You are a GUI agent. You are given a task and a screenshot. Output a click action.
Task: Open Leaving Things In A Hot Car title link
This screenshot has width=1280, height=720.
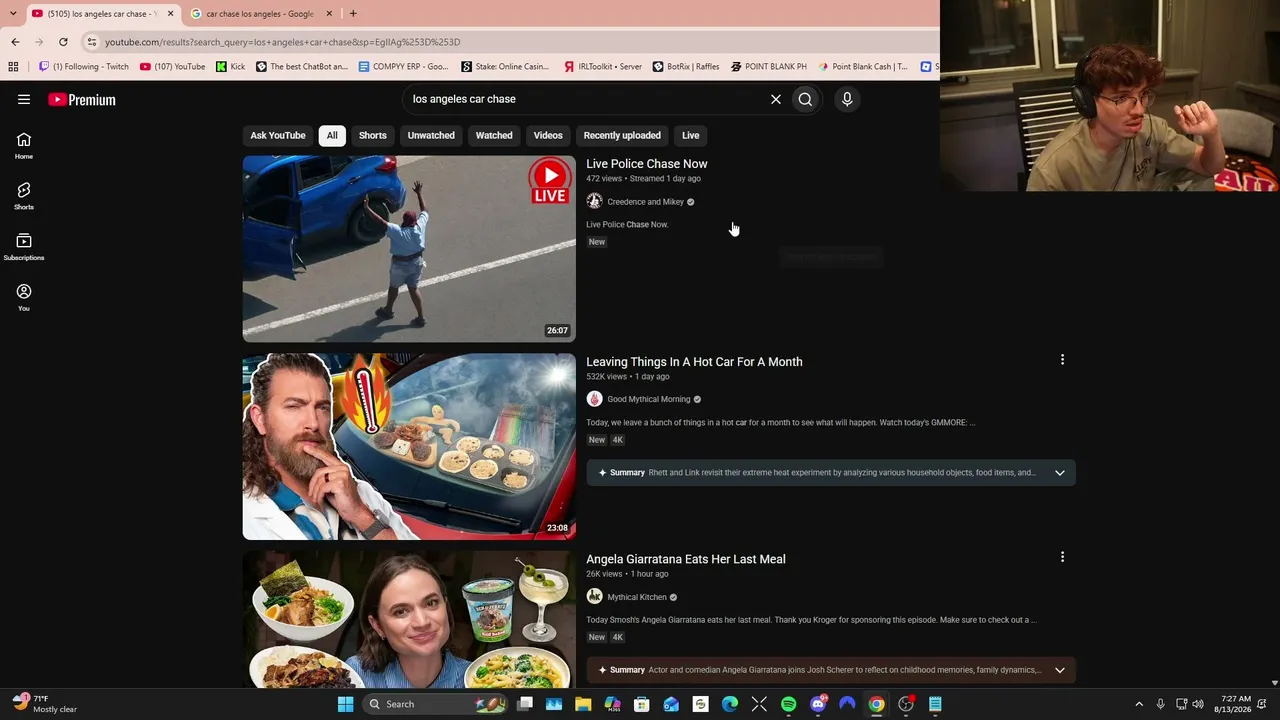pyautogui.click(x=694, y=362)
